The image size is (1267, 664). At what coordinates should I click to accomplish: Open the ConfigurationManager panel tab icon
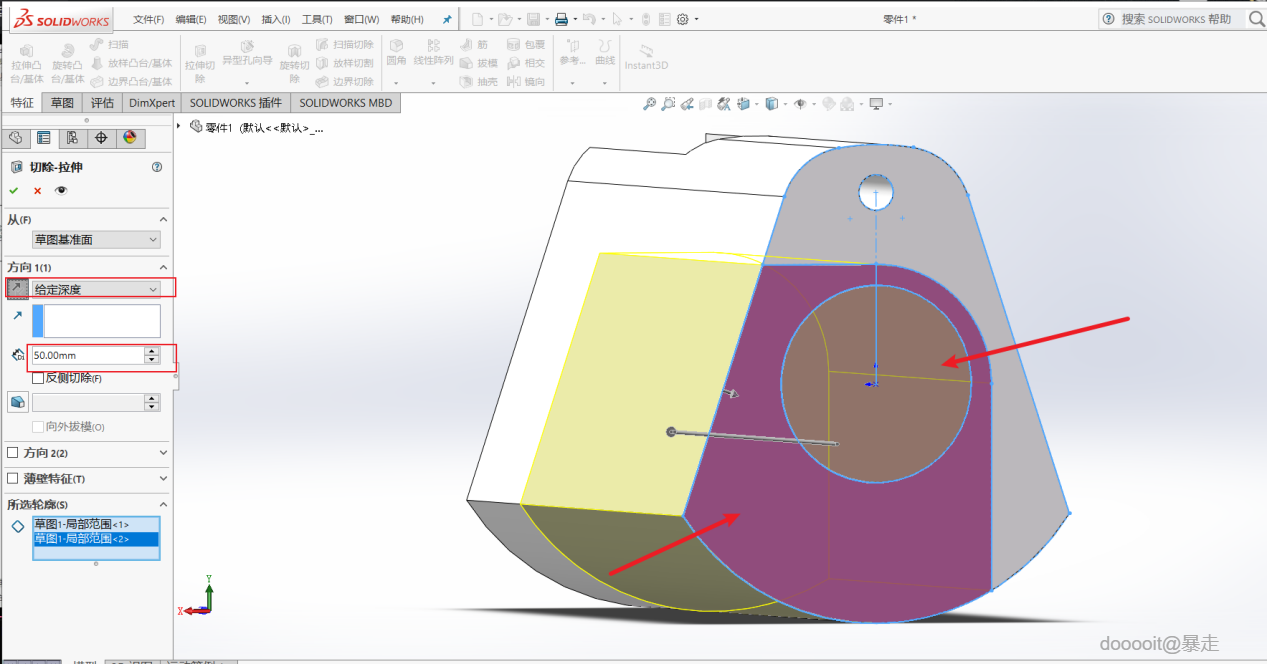click(72, 138)
